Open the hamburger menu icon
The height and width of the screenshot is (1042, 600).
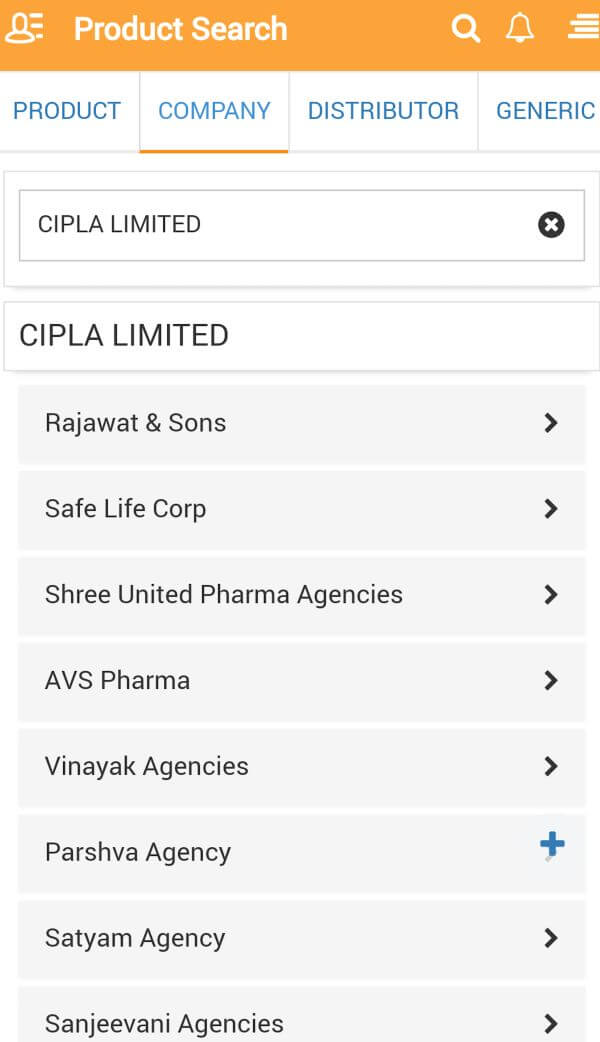[582, 28]
